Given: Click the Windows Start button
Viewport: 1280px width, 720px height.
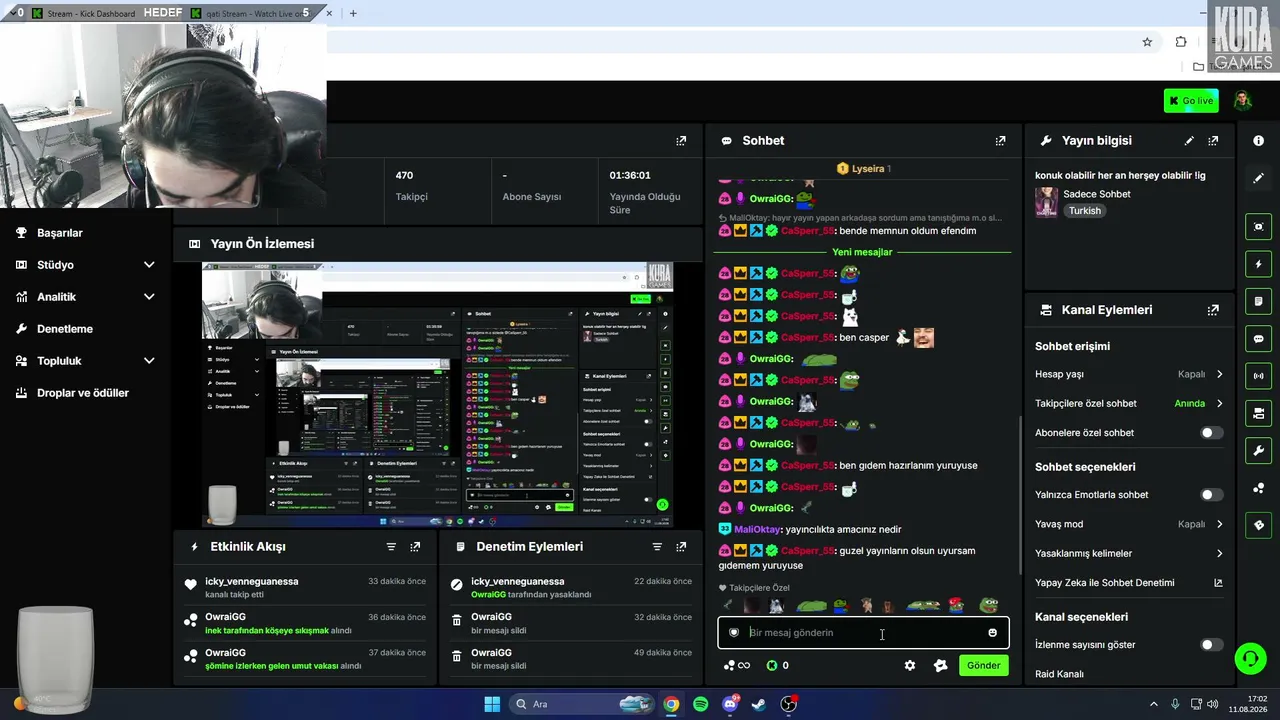Looking at the screenshot, I should tap(492, 704).
